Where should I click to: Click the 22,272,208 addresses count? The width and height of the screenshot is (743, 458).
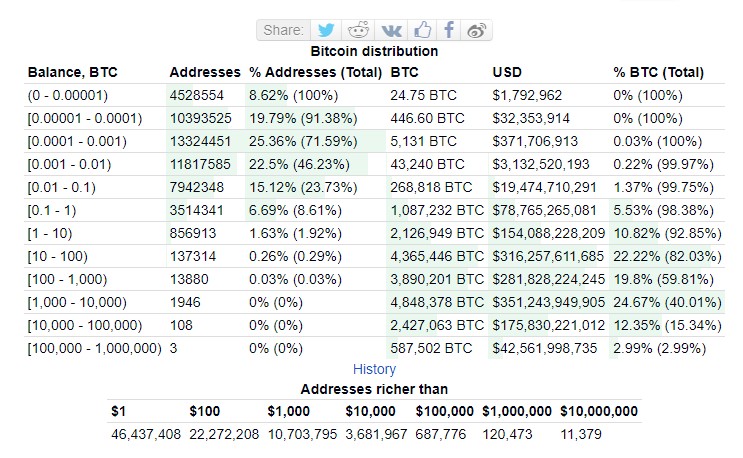pyautogui.click(x=224, y=434)
